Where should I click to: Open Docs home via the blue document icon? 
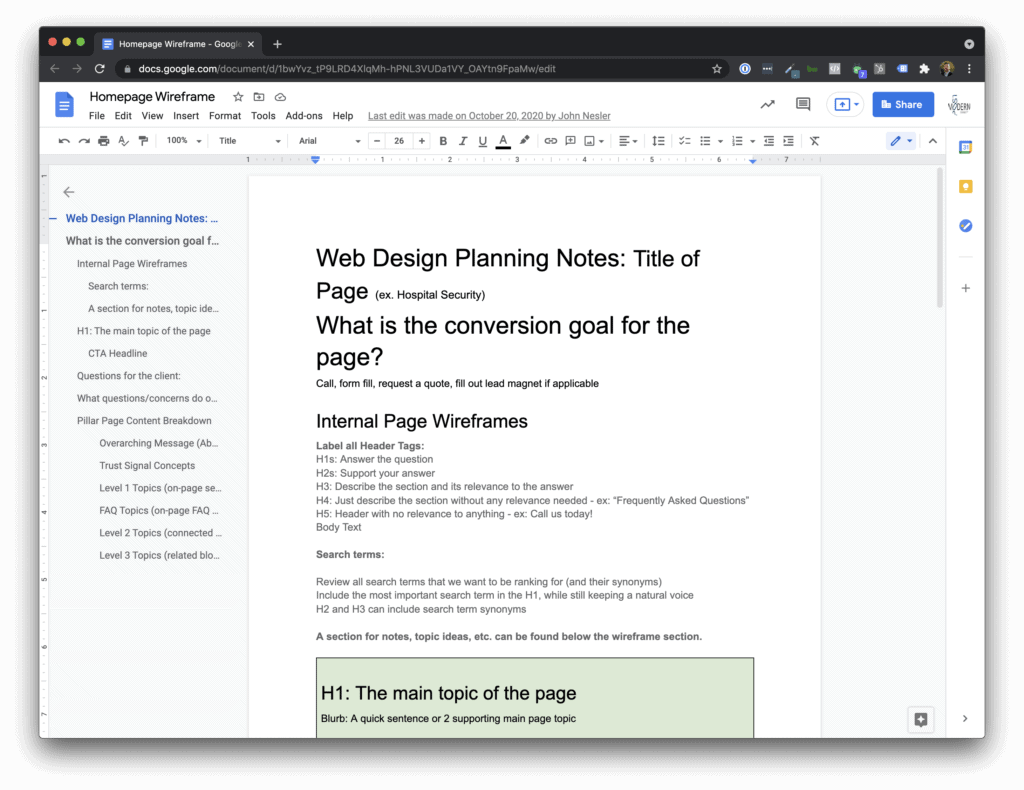click(x=63, y=104)
